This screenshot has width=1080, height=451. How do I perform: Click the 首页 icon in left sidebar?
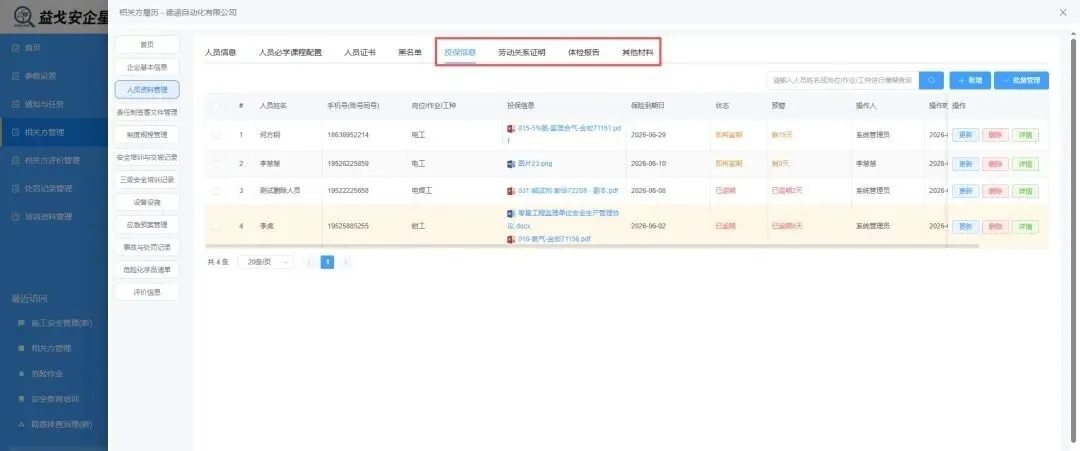[15, 48]
